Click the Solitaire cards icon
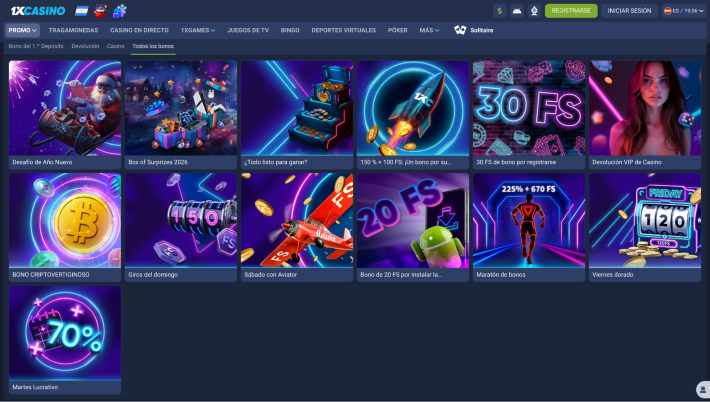Image resolution: width=710 pixels, height=402 pixels. pos(460,30)
